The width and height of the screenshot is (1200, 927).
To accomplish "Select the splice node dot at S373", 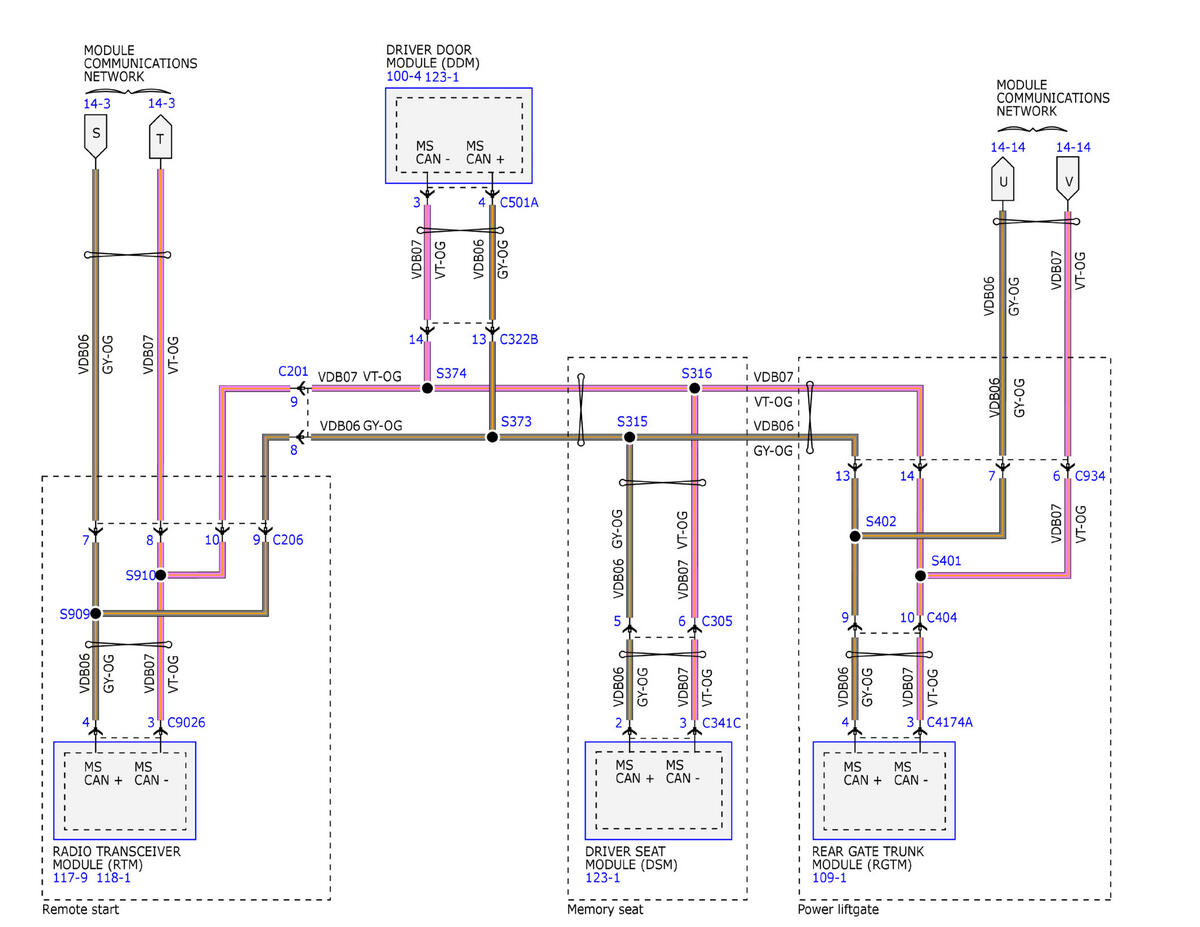I will (492, 437).
